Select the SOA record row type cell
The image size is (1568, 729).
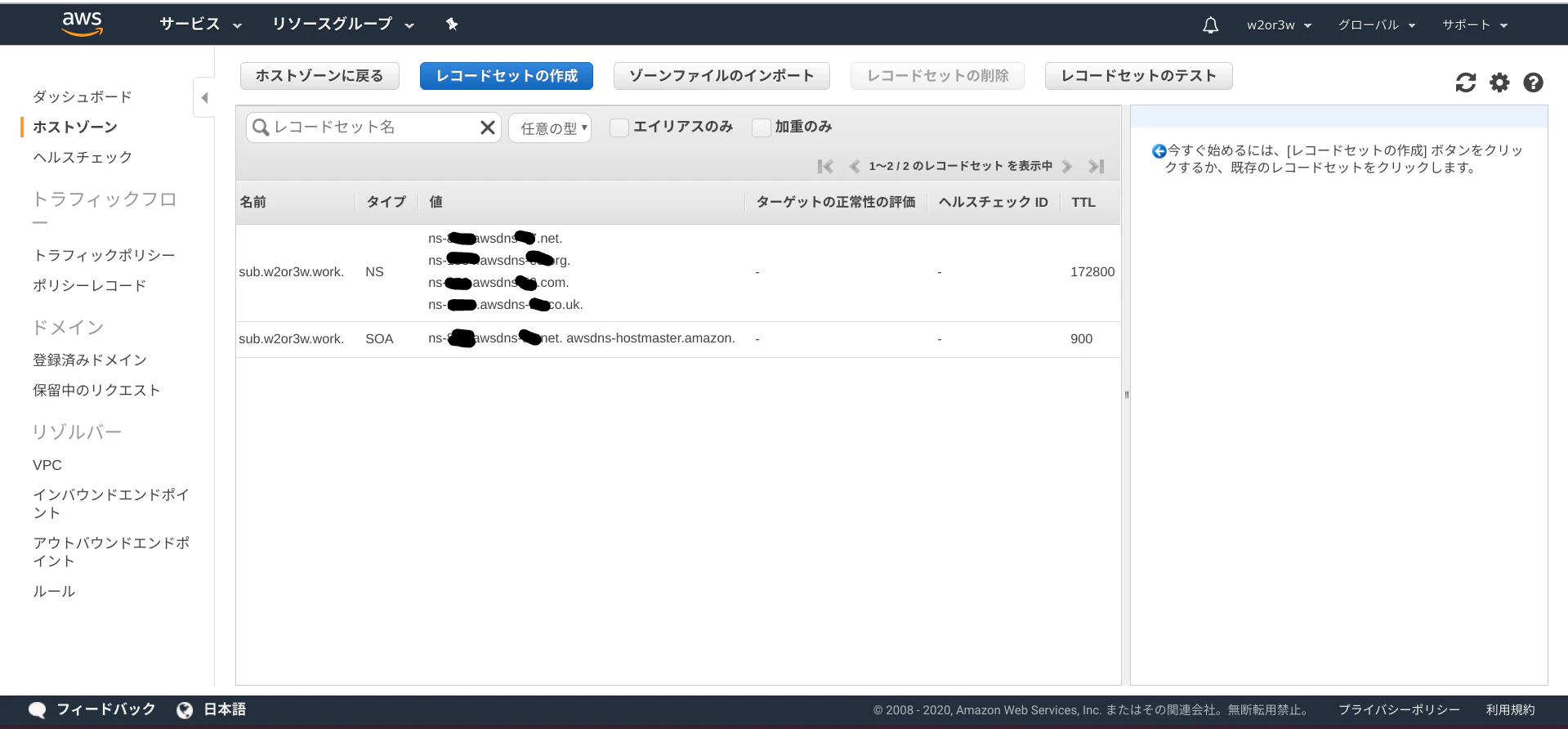coord(379,339)
